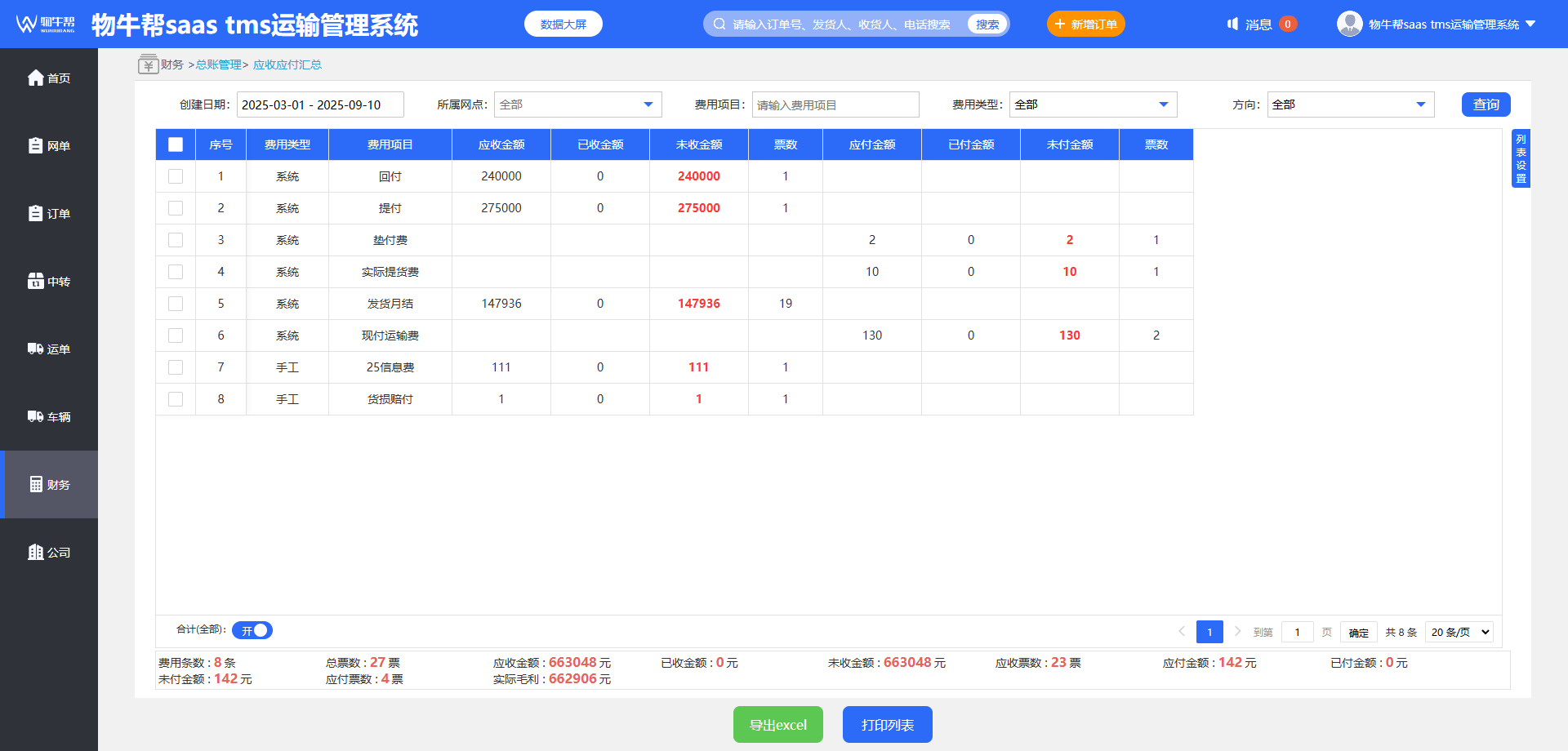The height and width of the screenshot is (751, 1568).
Task: Check the select-all checkbox in table header
Action: click(x=176, y=144)
